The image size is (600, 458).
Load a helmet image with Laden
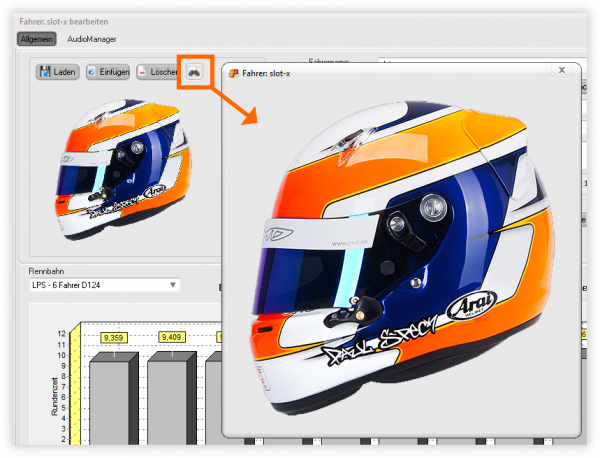click(x=58, y=72)
